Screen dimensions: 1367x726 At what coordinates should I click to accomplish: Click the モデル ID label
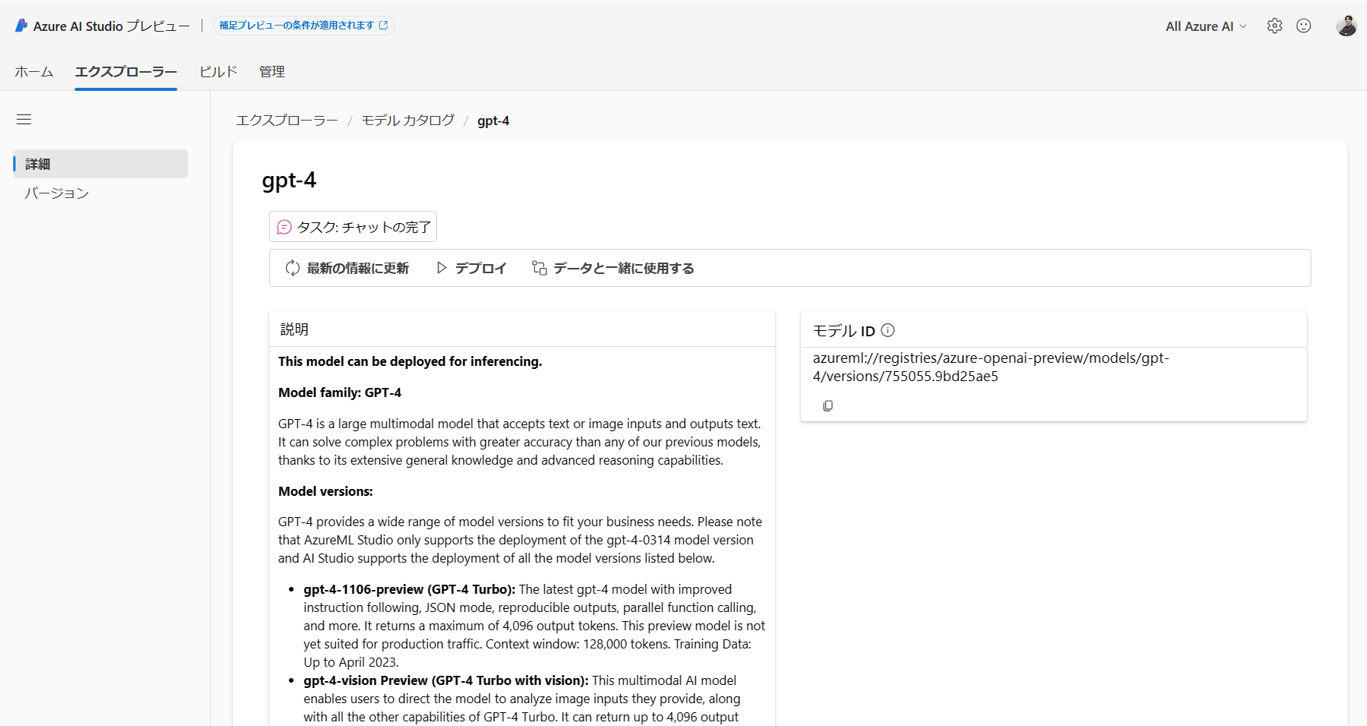pos(844,330)
